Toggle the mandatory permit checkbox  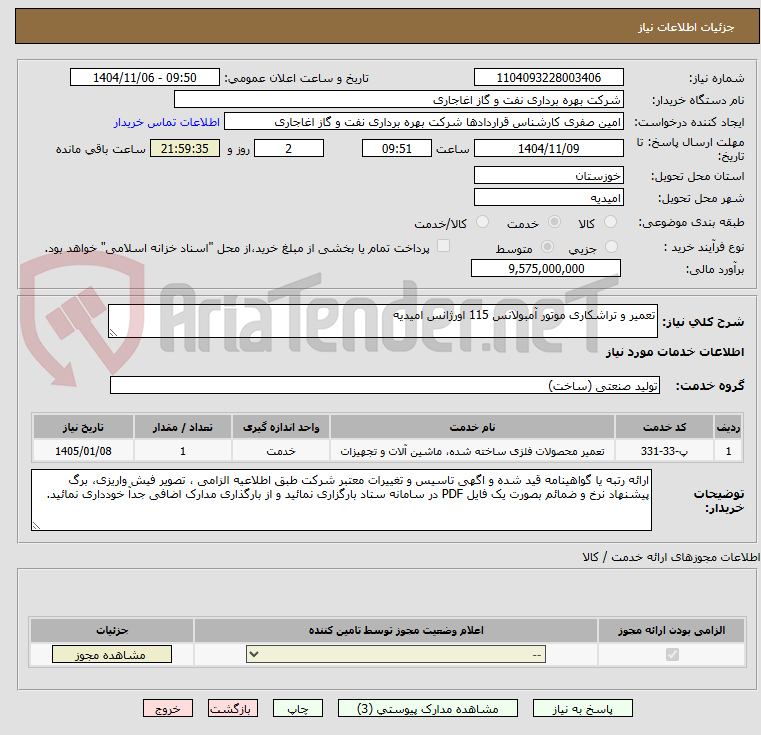672,654
